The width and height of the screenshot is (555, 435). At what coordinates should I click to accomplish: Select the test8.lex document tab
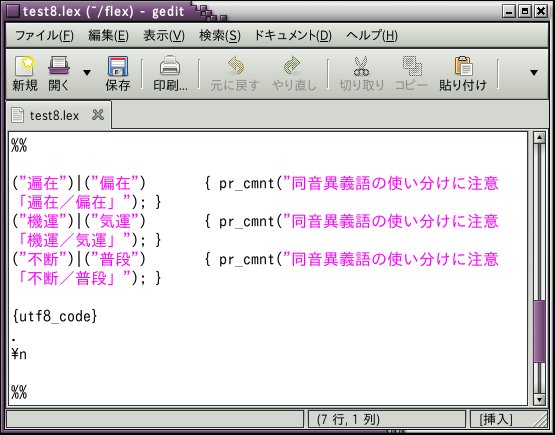(x=54, y=115)
